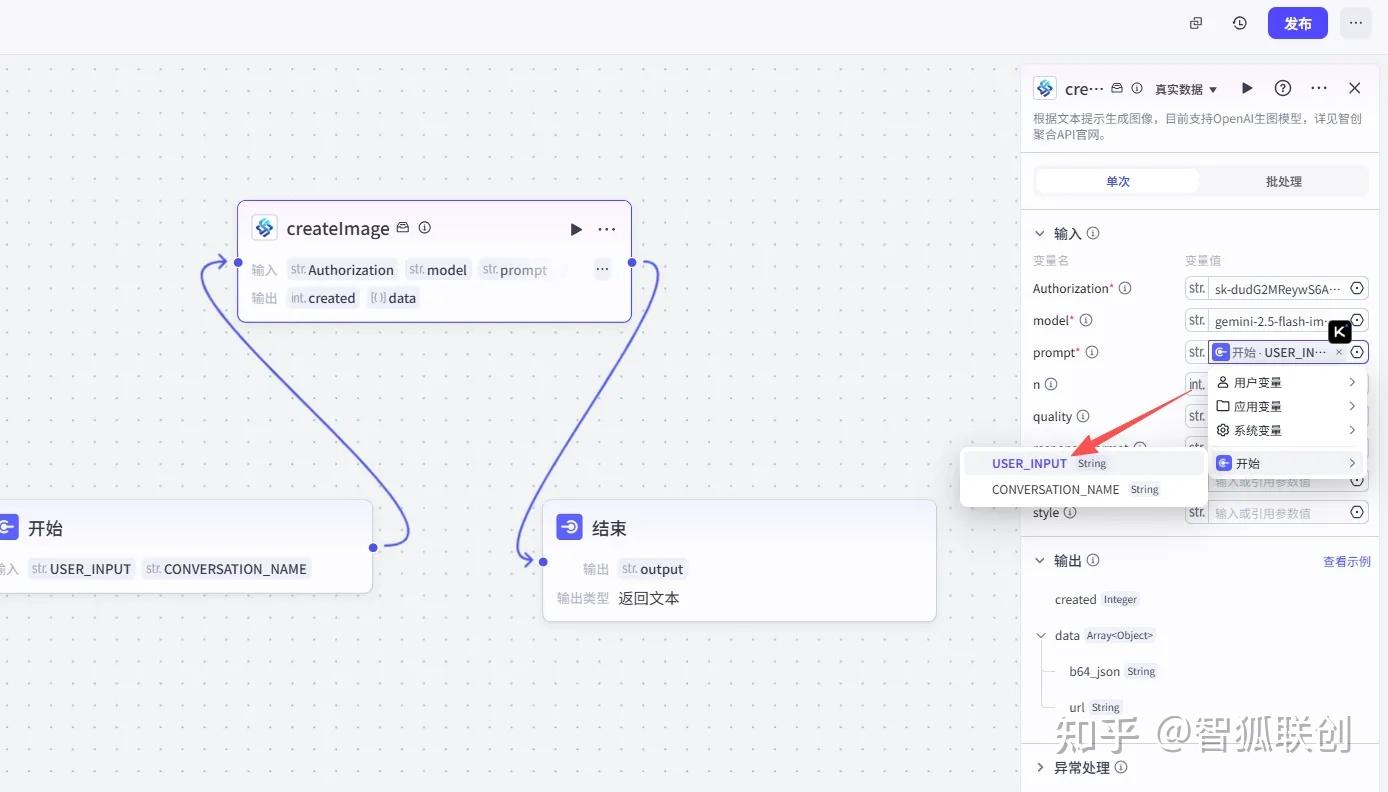Screen dimensions: 1388x792
Task: Run the node from side panel play icon
Action: pyautogui.click(x=1247, y=88)
